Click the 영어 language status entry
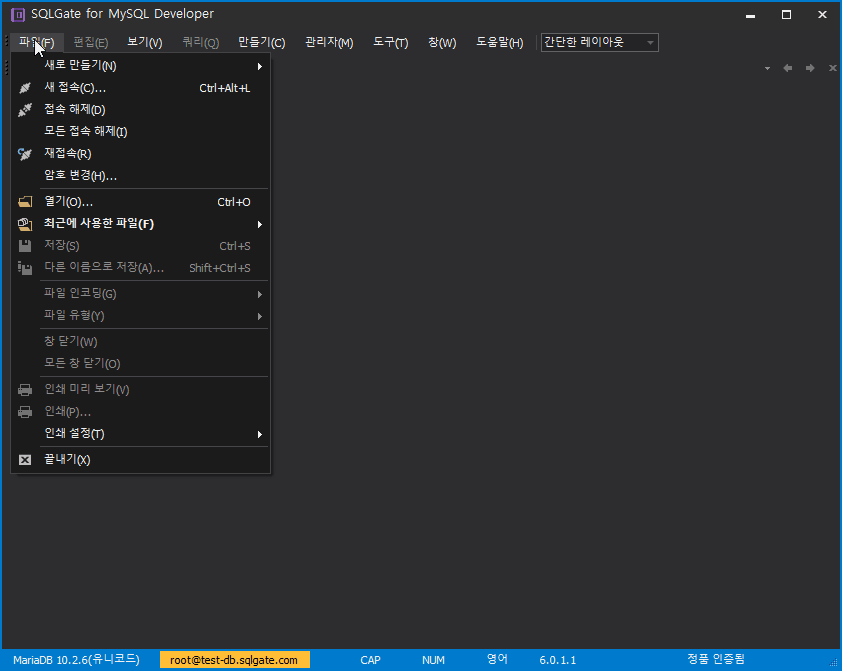This screenshot has width=842, height=671. [497, 659]
